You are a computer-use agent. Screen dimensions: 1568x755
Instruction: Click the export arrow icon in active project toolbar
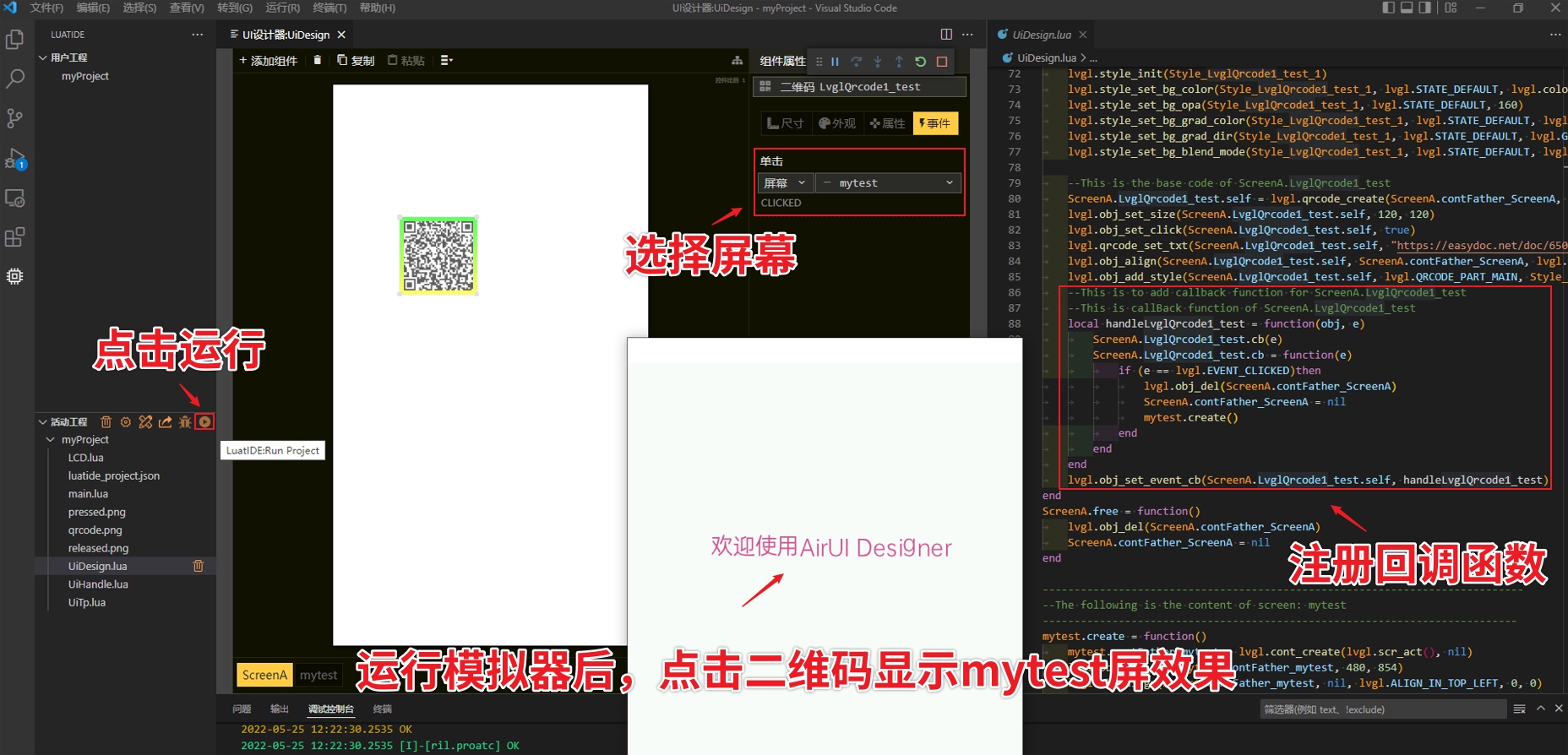click(166, 421)
